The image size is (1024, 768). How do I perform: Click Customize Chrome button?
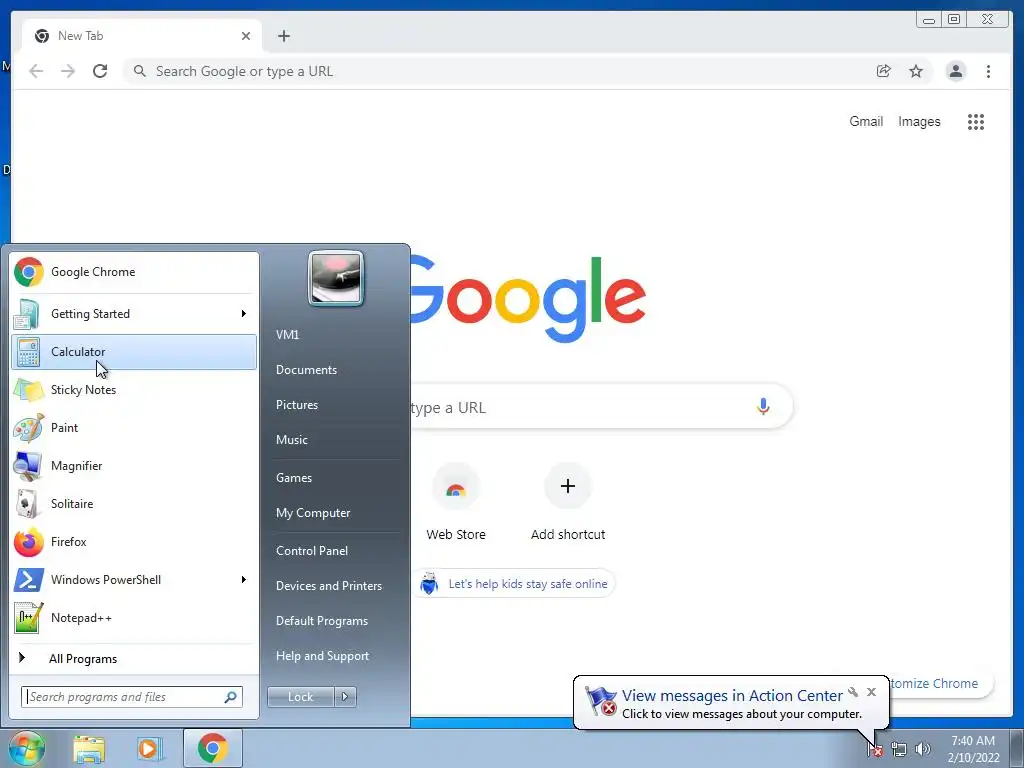coord(940,684)
